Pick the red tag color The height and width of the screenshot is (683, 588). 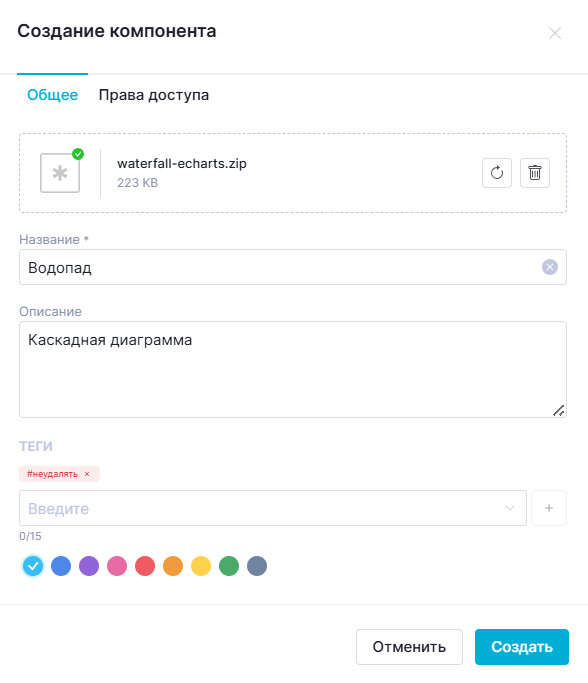(145, 566)
